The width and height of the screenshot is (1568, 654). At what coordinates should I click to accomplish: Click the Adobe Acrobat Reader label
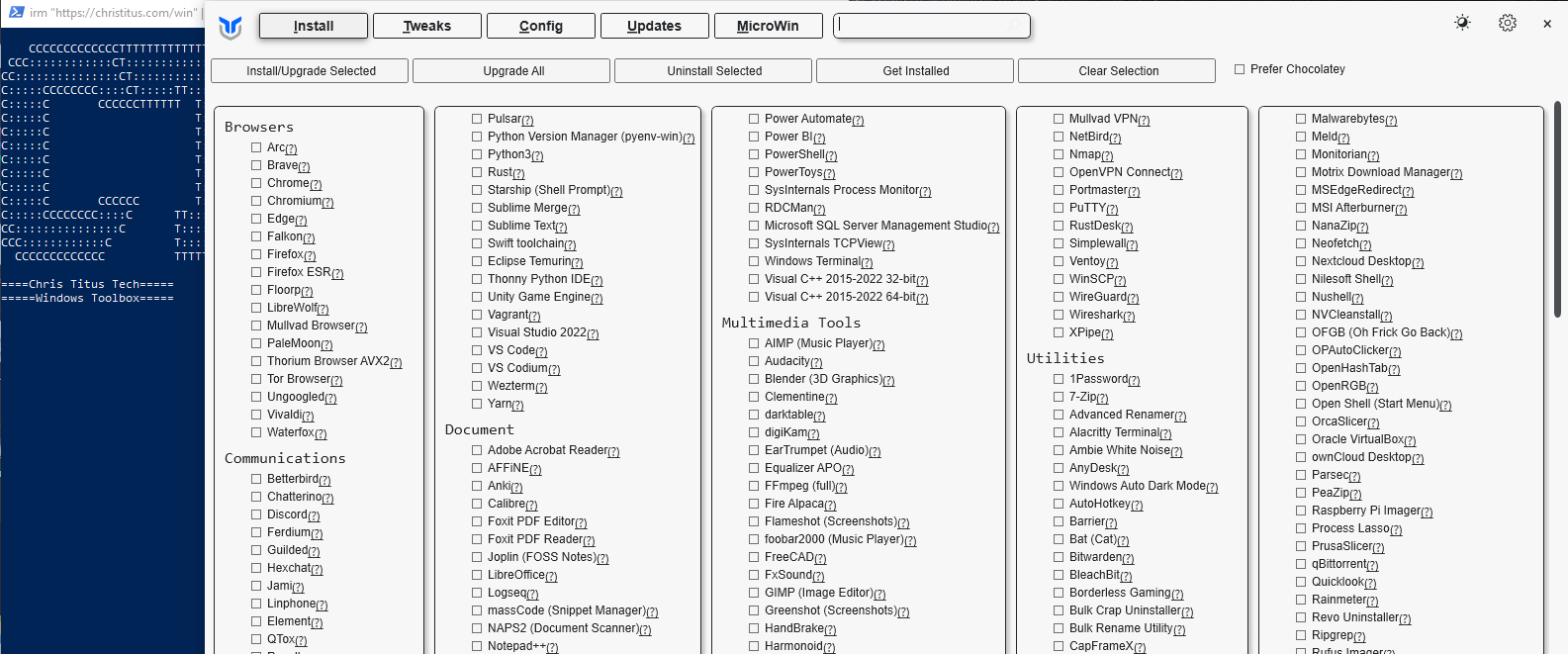coord(547,450)
